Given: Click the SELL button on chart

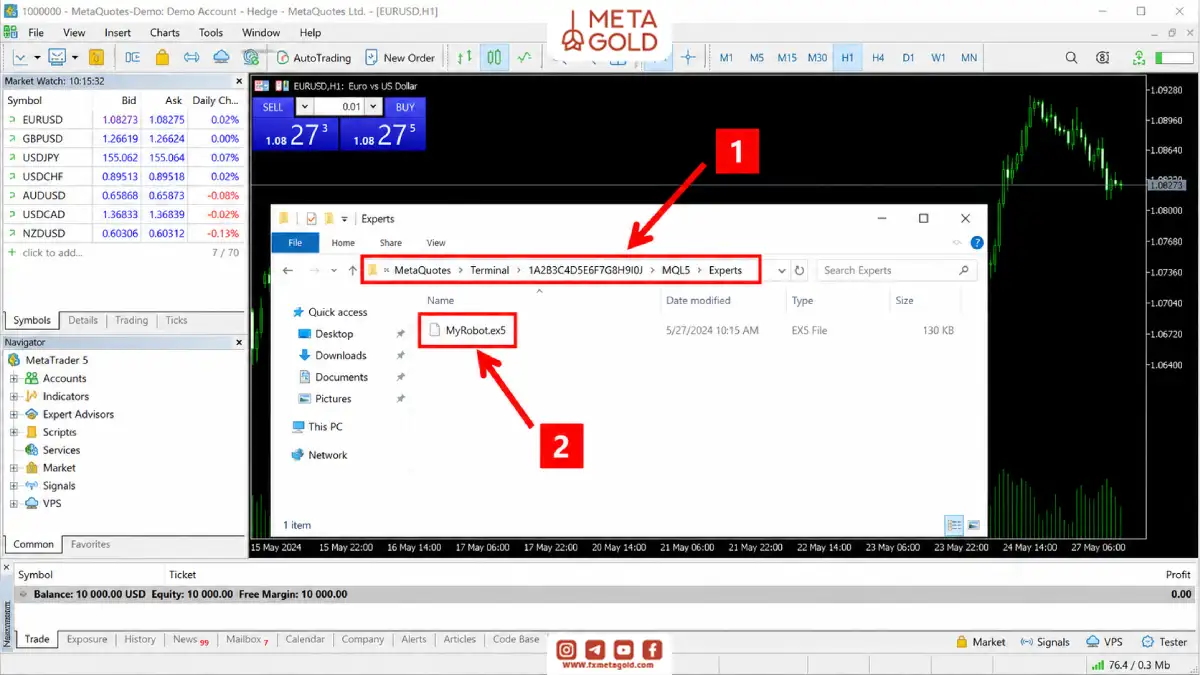Looking at the screenshot, I should tap(273, 107).
